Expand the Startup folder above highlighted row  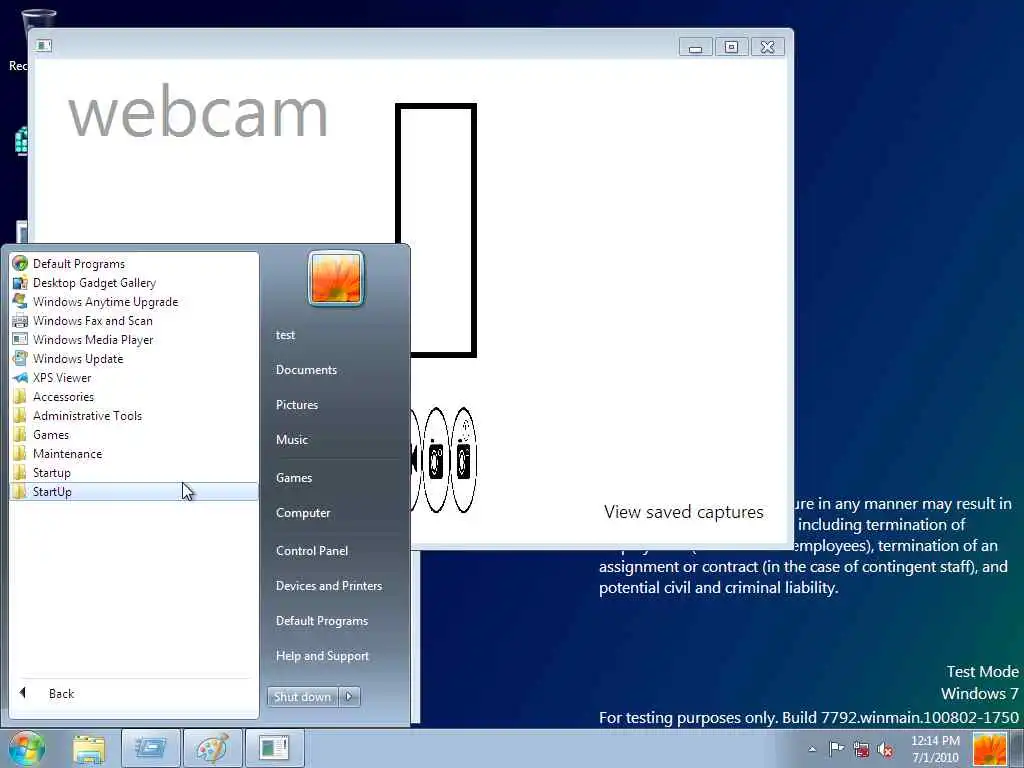click(134, 472)
